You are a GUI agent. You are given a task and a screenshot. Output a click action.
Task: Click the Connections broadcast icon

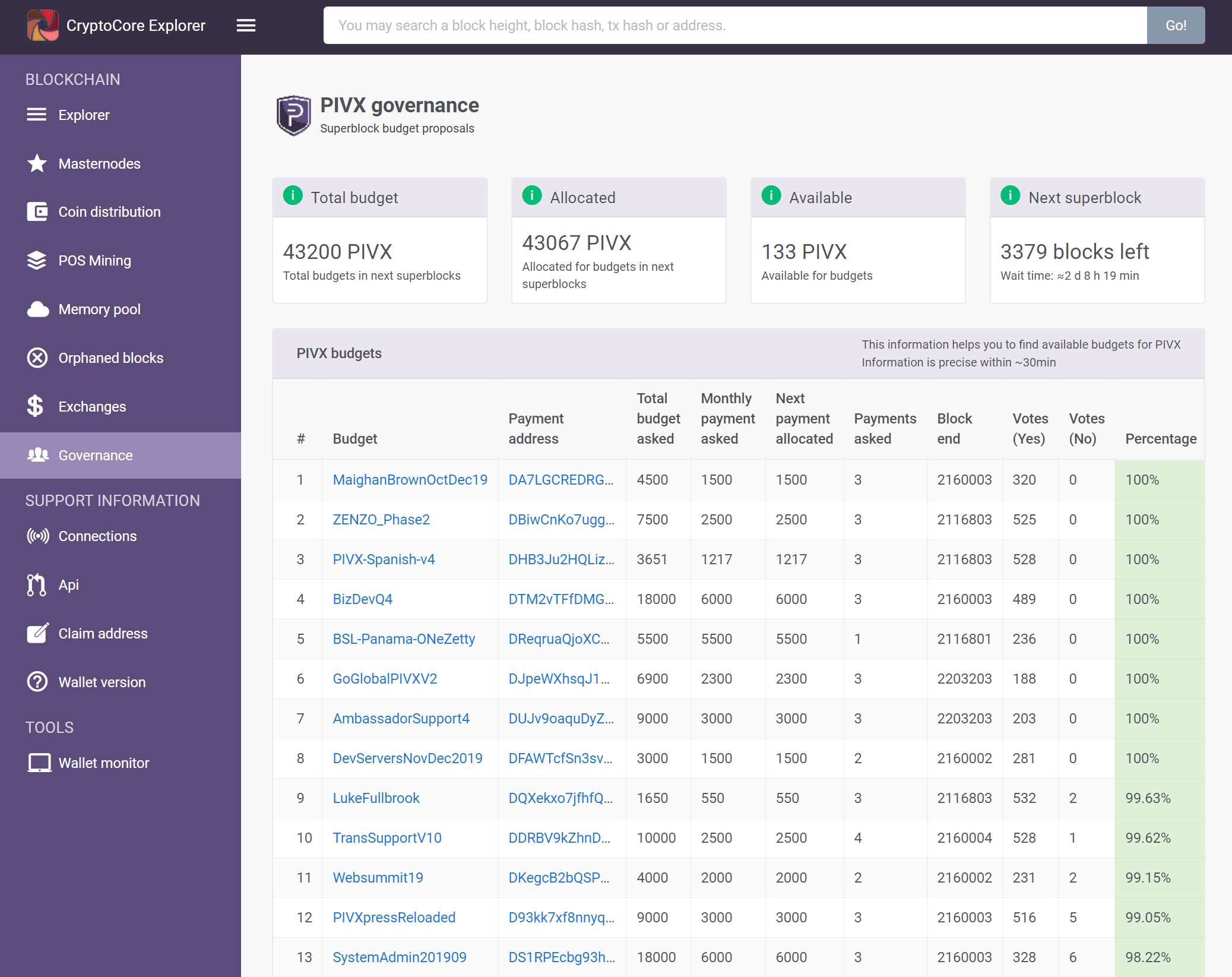38,536
